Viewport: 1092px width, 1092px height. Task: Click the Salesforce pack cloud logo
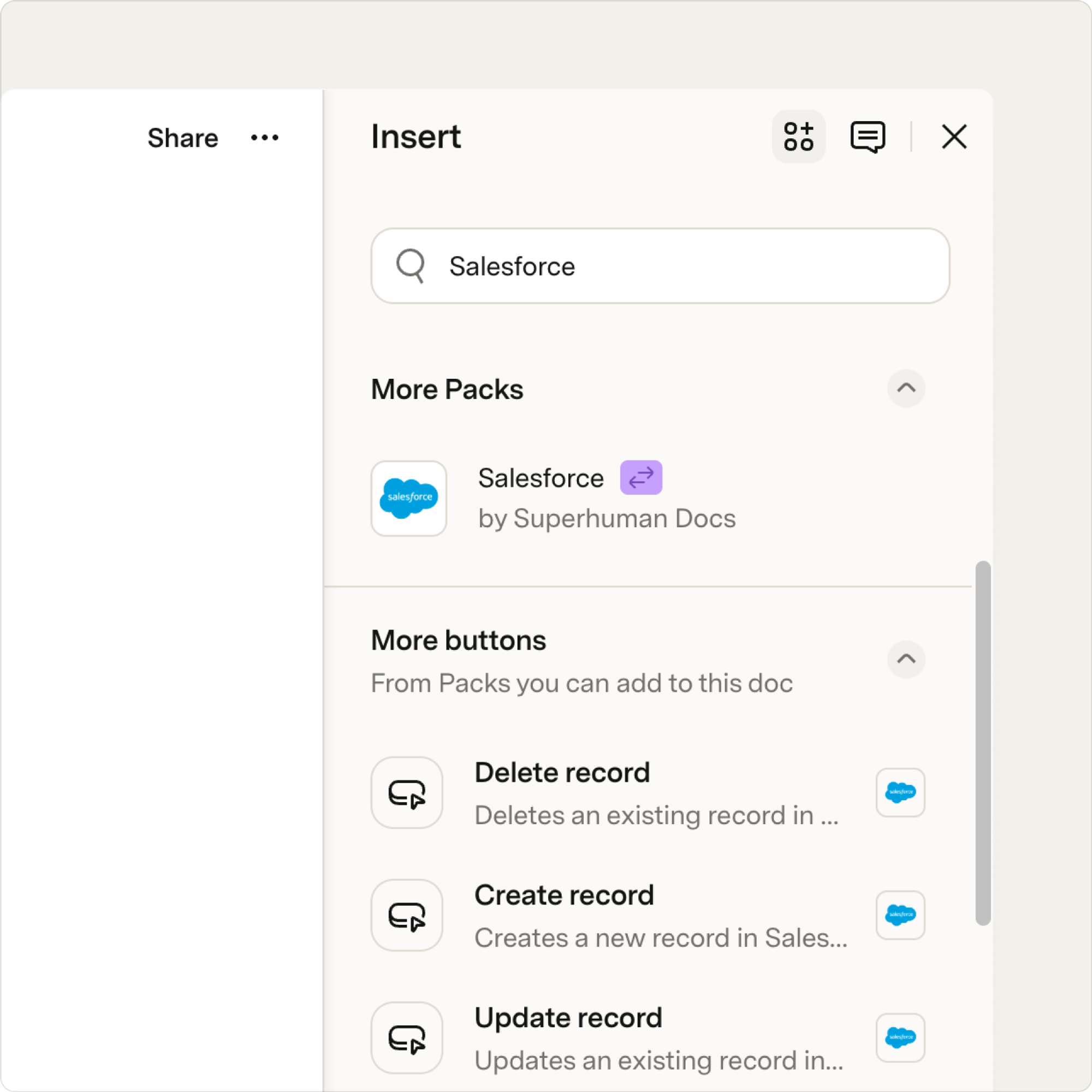click(x=408, y=498)
